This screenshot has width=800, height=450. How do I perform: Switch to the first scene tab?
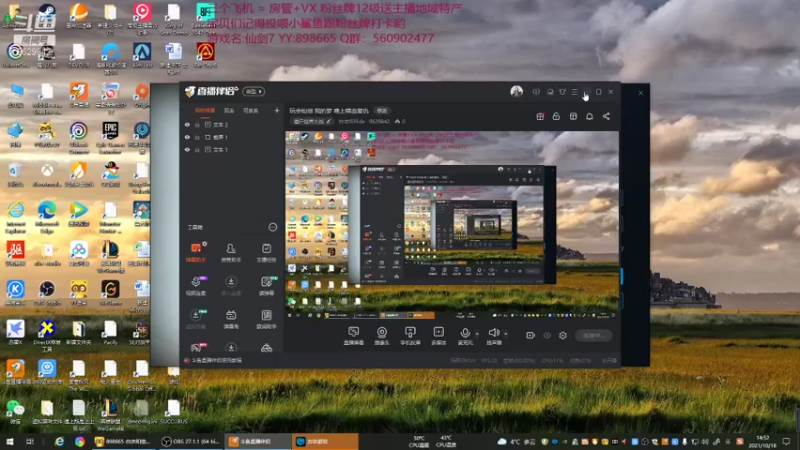pyautogui.click(x=205, y=110)
